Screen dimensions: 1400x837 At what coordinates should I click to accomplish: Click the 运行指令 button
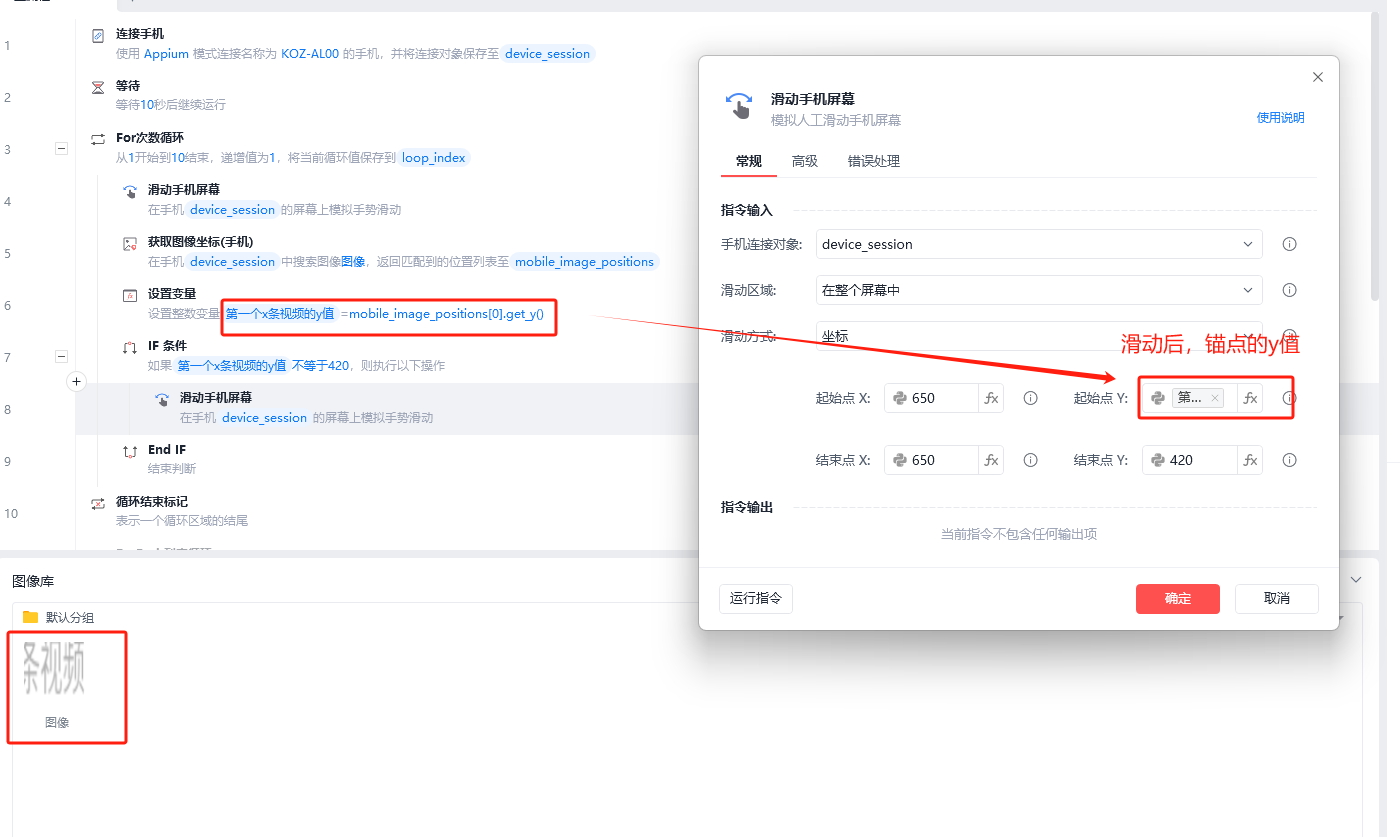pyautogui.click(x=756, y=599)
